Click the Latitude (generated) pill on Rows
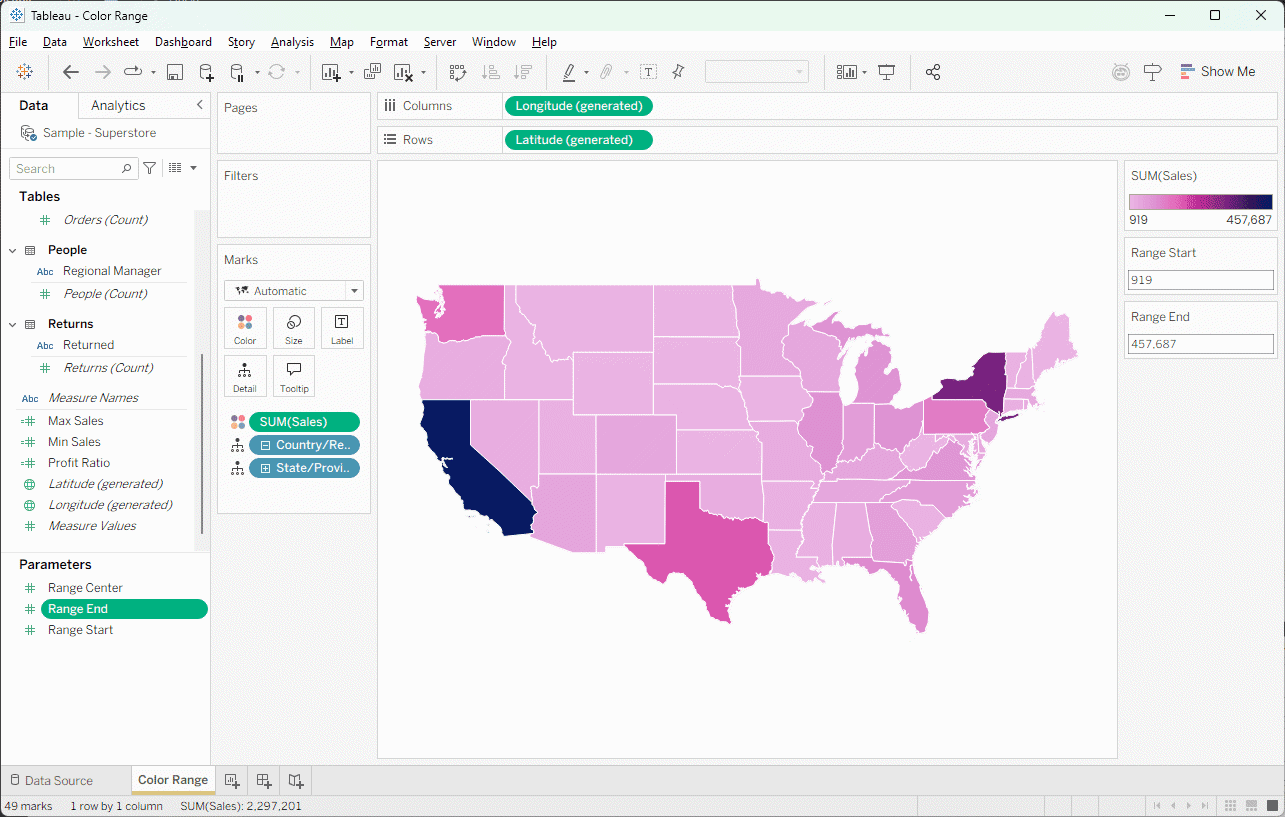Screen dimensions: 1285x817 (579, 140)
